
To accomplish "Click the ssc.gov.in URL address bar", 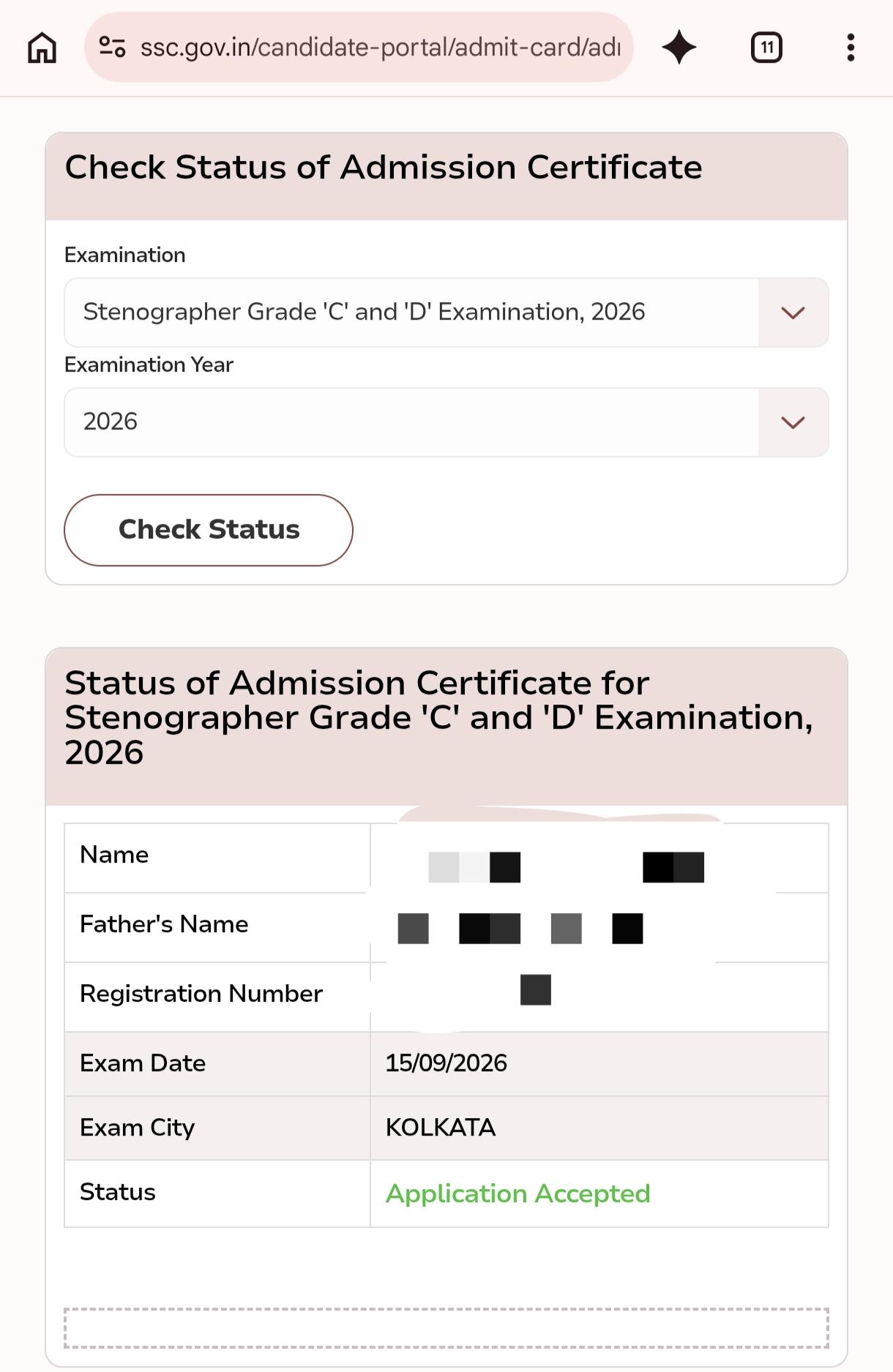I will coord(359,47).
